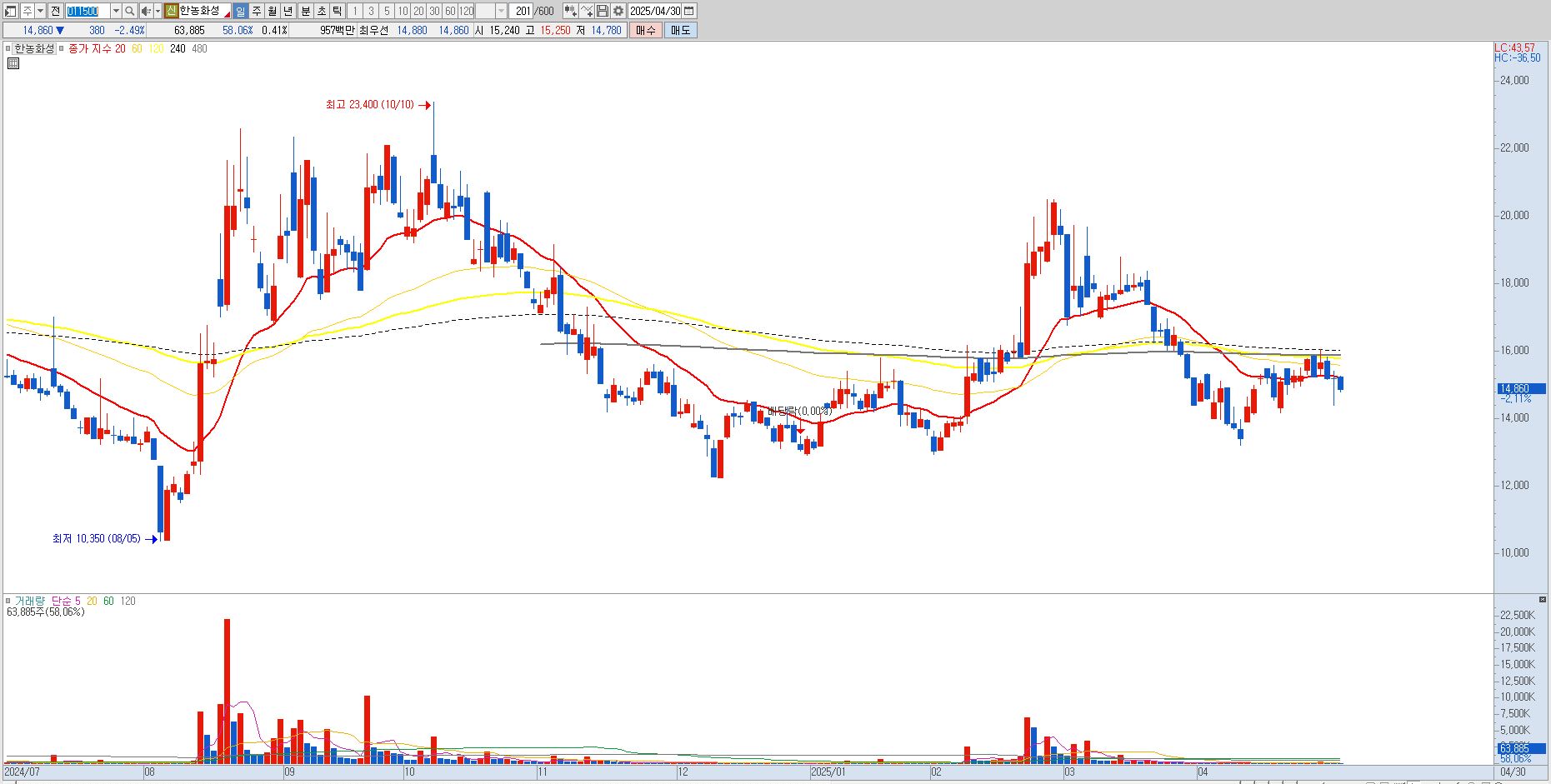
Task: Click the 최고 23,400 (10/10) high marker
Action: point(378,105)
